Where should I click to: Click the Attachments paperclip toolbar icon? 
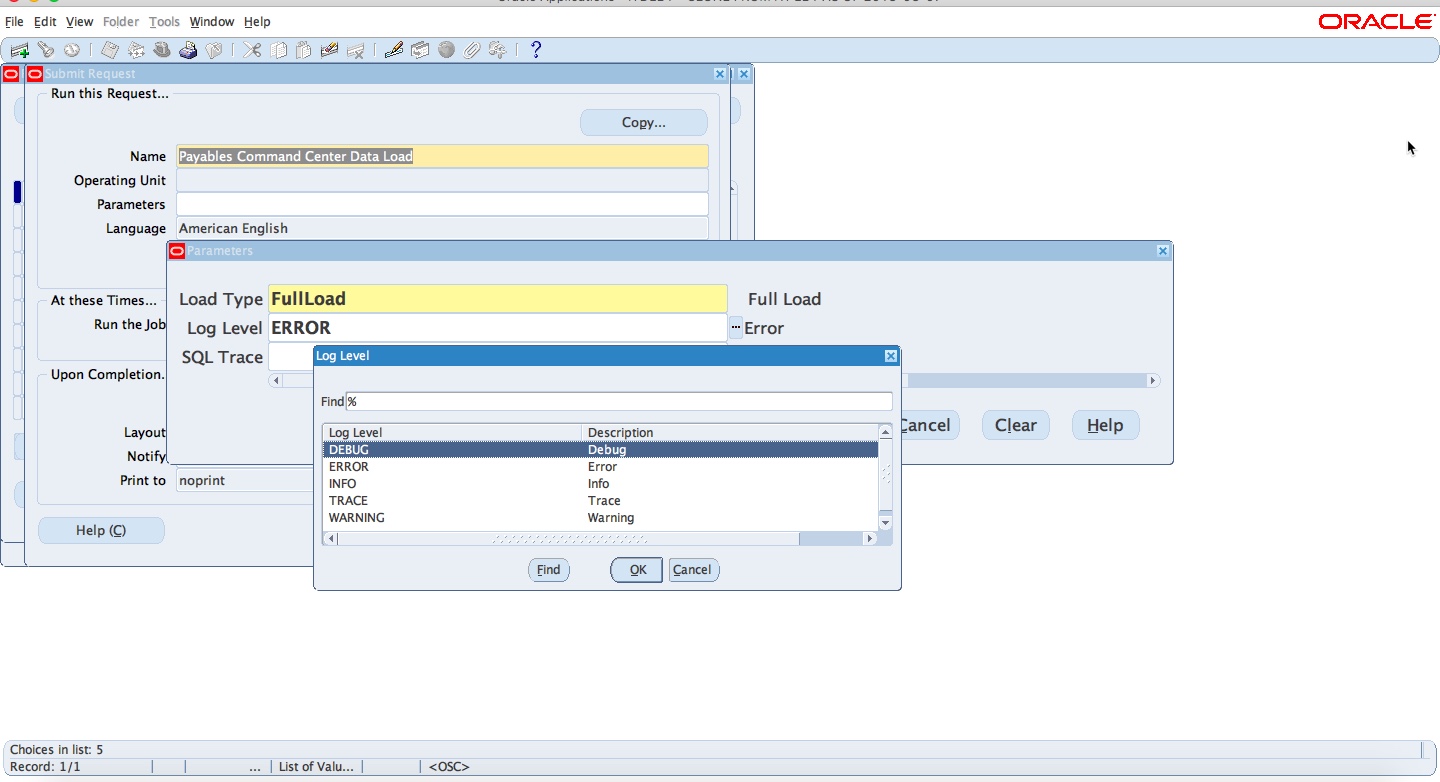pyautogui.click(x=472, y=50)
